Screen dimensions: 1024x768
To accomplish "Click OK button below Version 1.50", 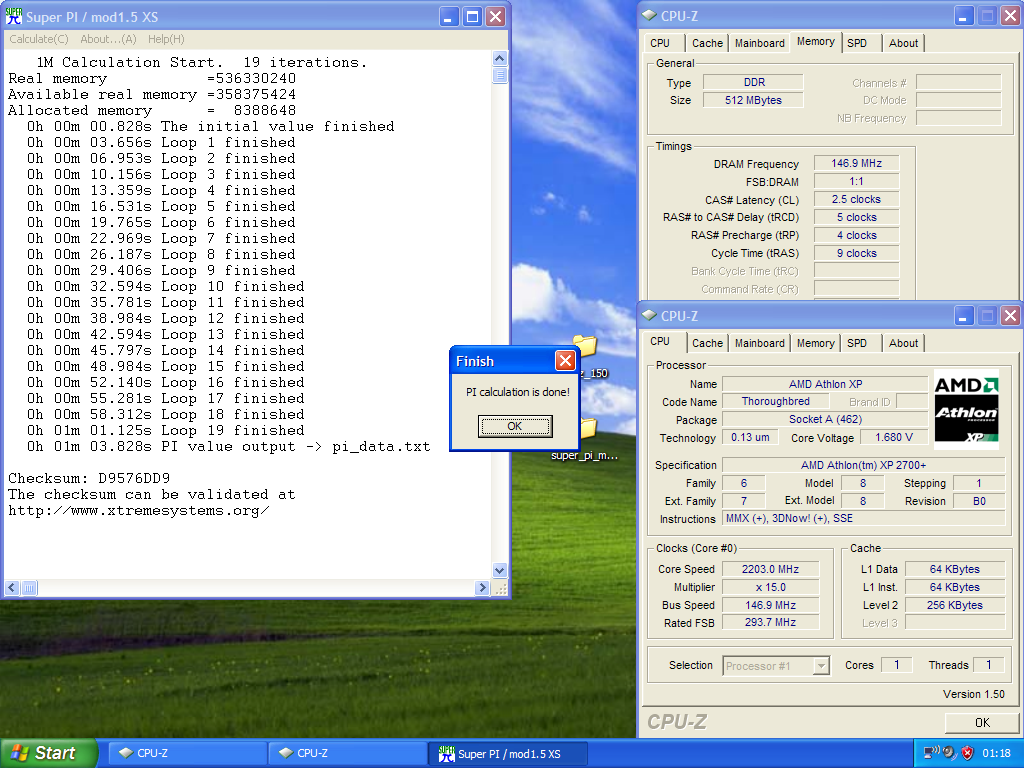I will (981, 722).
